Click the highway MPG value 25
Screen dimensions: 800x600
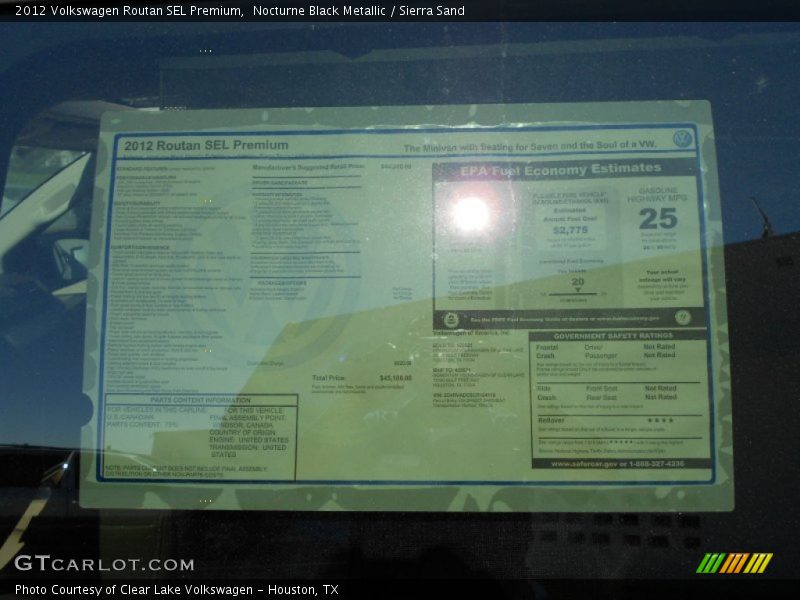click(658, 219)
